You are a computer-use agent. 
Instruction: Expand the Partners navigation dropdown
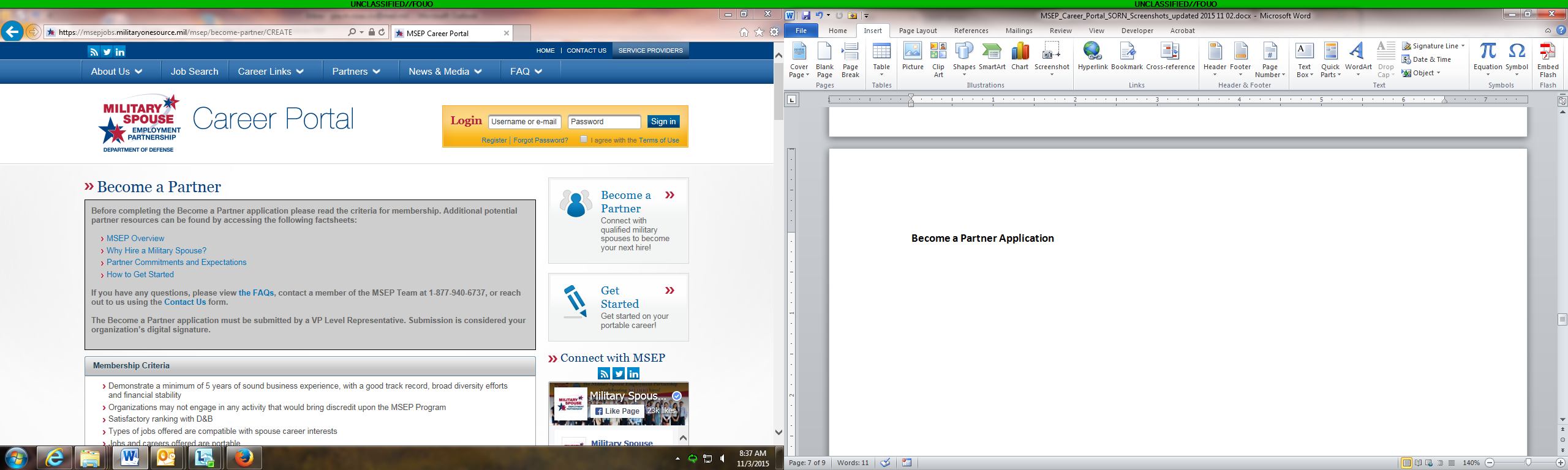coord(356,72)
